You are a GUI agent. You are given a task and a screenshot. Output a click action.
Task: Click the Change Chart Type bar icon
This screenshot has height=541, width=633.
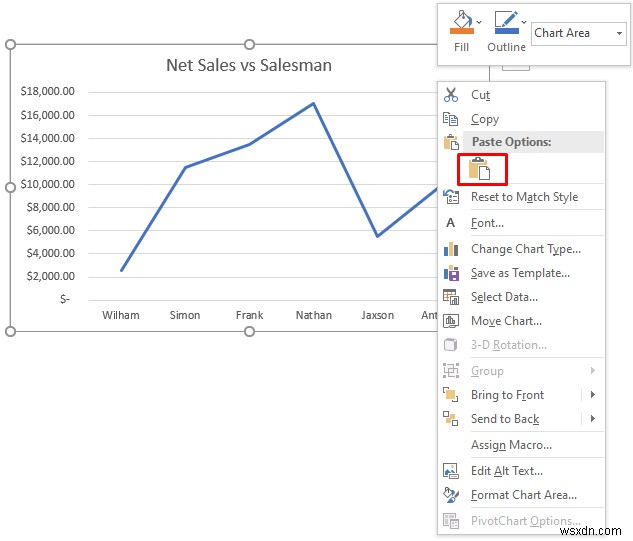pyautogui.click(x=451, y=249)
